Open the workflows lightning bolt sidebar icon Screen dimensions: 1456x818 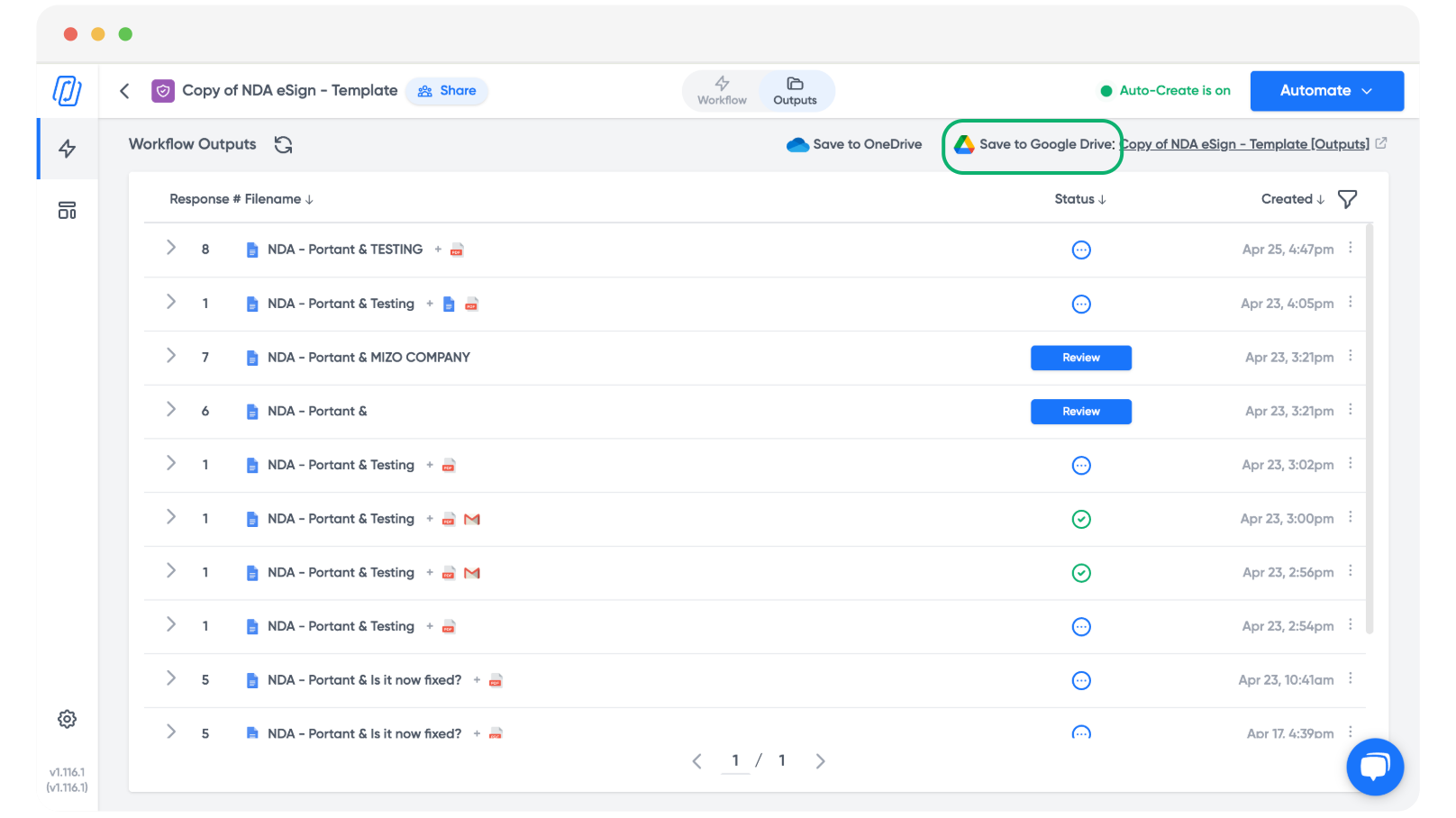(x=68, y=149)
